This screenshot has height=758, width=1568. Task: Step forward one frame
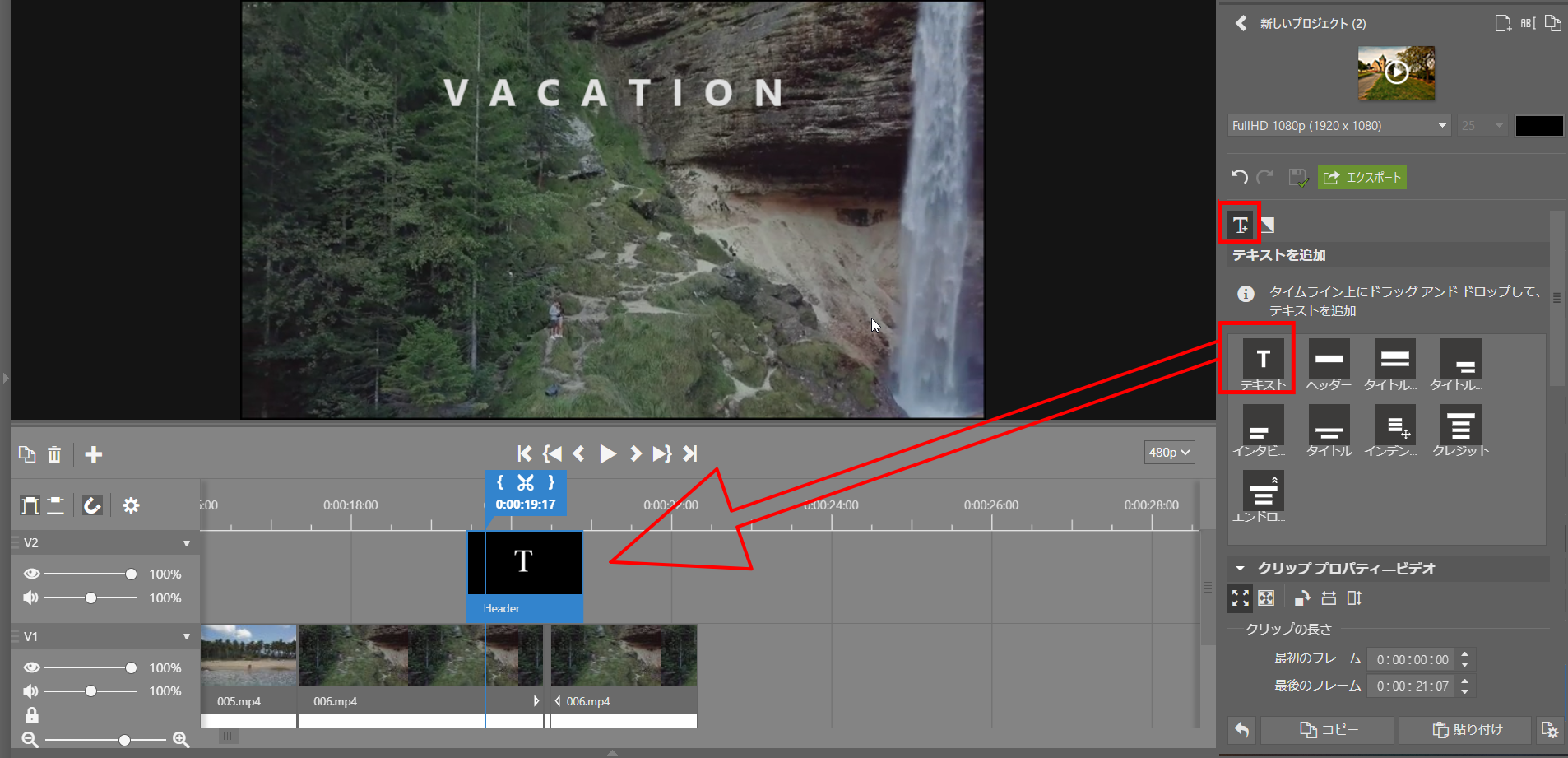click(x=635, y=453)
